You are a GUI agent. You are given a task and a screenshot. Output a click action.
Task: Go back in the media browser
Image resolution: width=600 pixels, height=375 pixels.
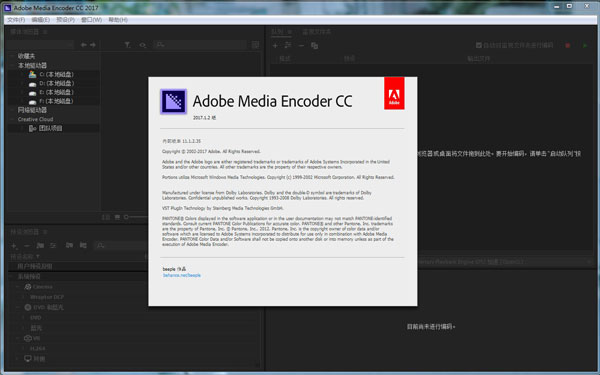coord(84,45)
